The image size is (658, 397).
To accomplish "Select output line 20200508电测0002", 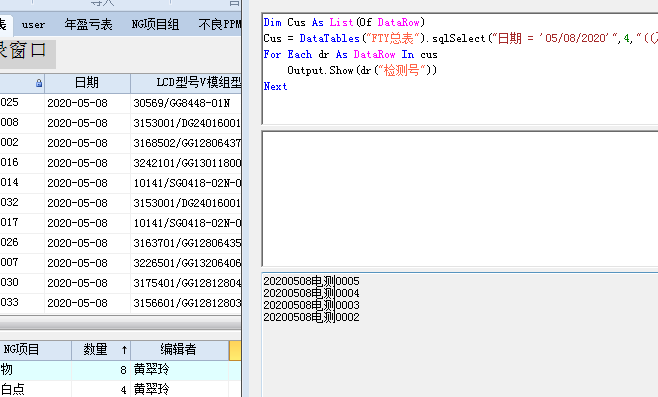I will click(x=311, y=317).
